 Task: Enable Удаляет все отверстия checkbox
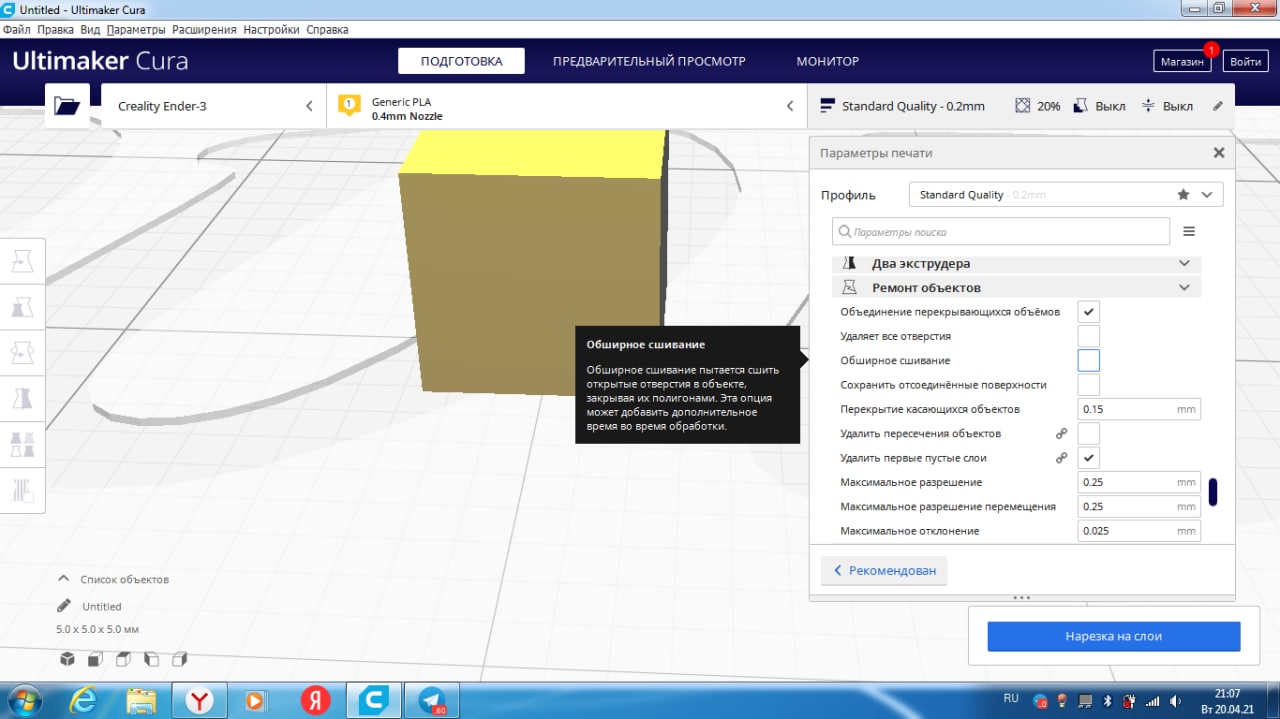click(x=1089, y=336)
